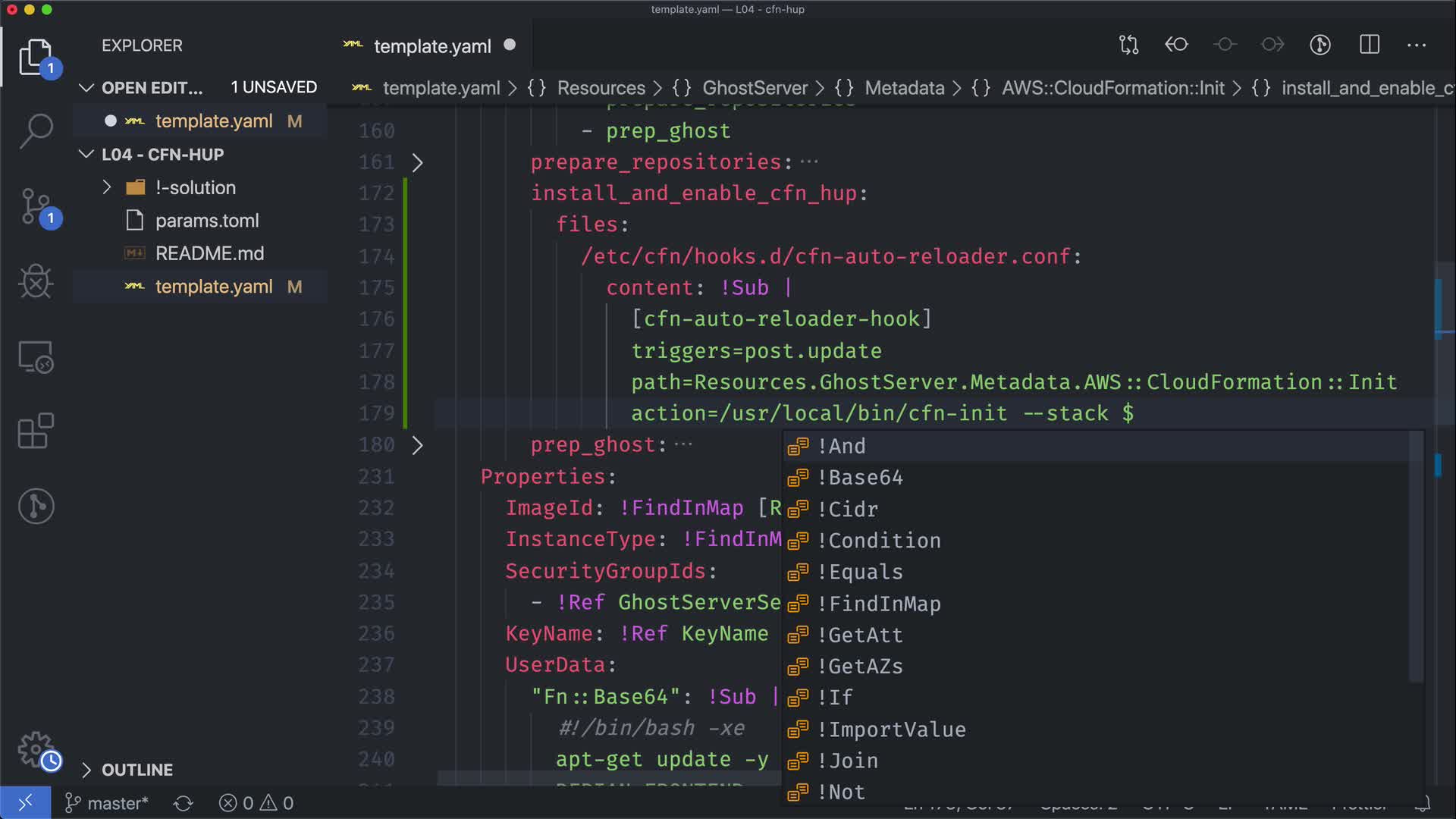The height and width of the screenshot is (819, 1456).
Task: Click the Split Editor Right icon
Action: tap(1369, 45)
